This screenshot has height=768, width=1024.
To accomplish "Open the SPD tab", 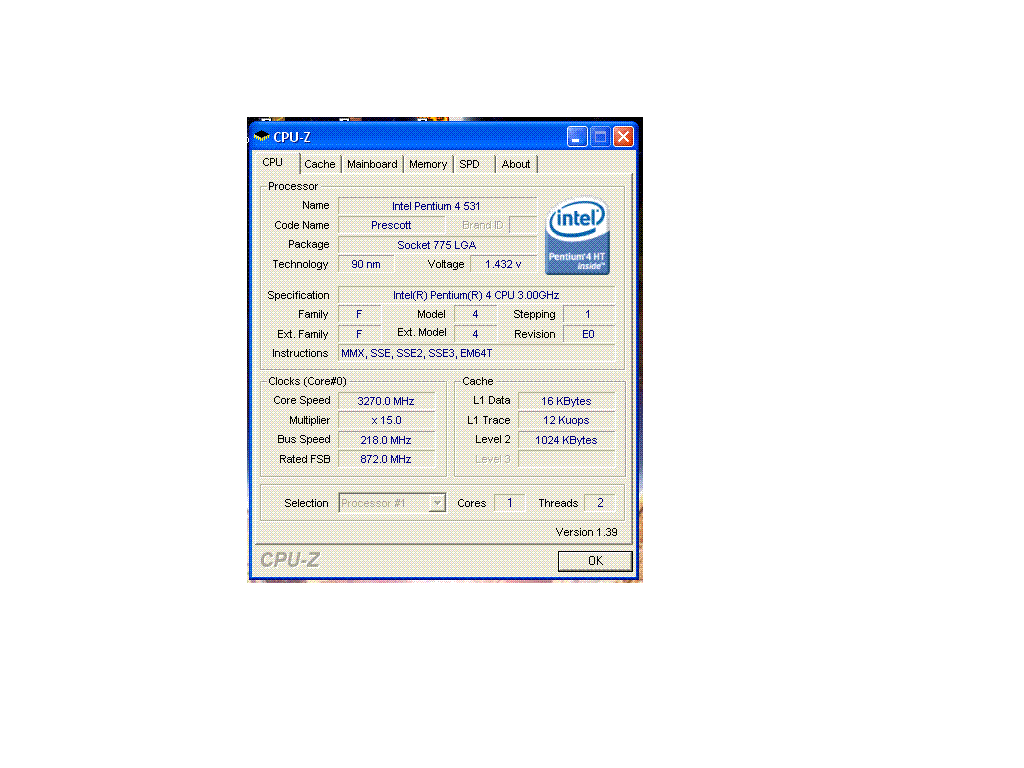I will point(470,164).
